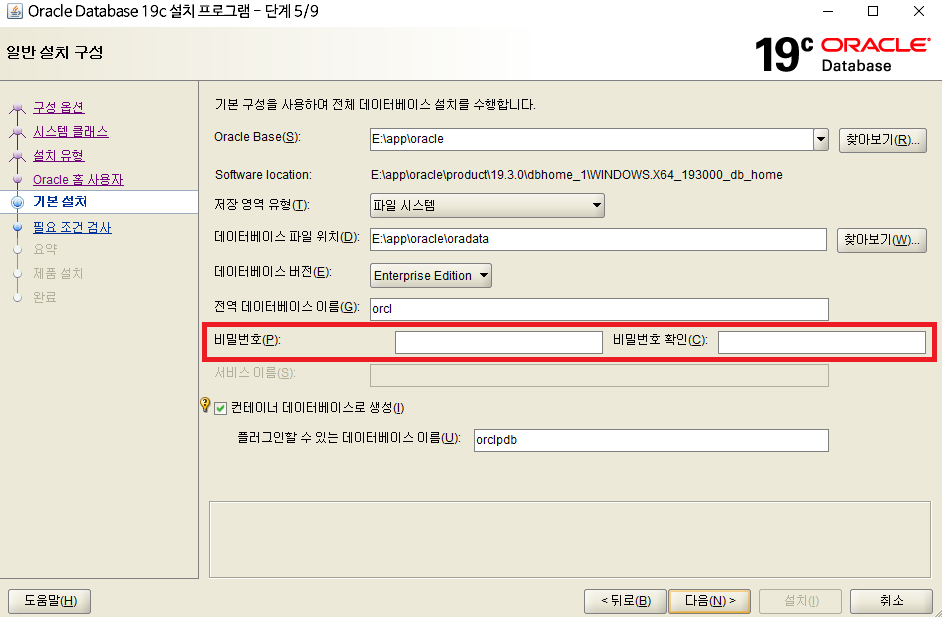The width and height of the screenshot is (942, 617).
Task: Focus the 플러그인할 수 있는 데이터베이스 이름 field
Action: click(x=651, y=440)
